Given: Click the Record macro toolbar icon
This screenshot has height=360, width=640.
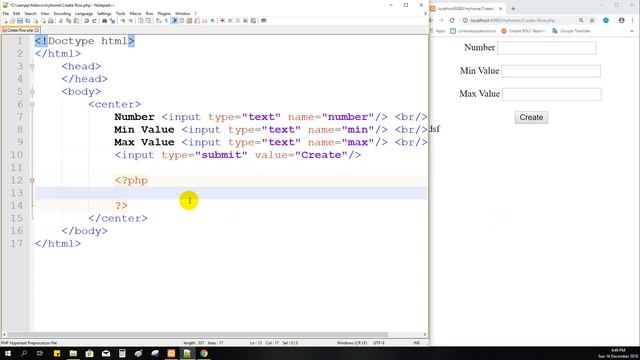Looking at the screenshot, I should pyautogui.click(x=222, y=21).
